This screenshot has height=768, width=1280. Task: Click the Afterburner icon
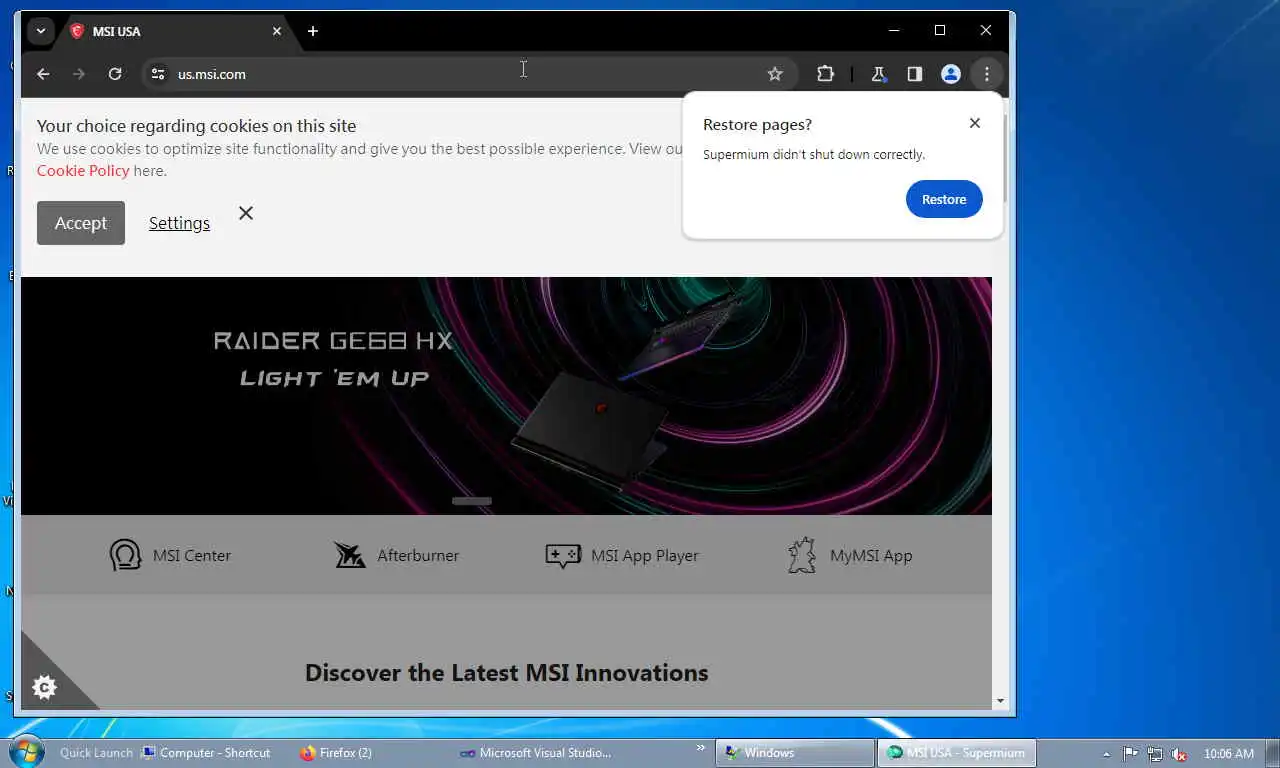click(349, 555)
